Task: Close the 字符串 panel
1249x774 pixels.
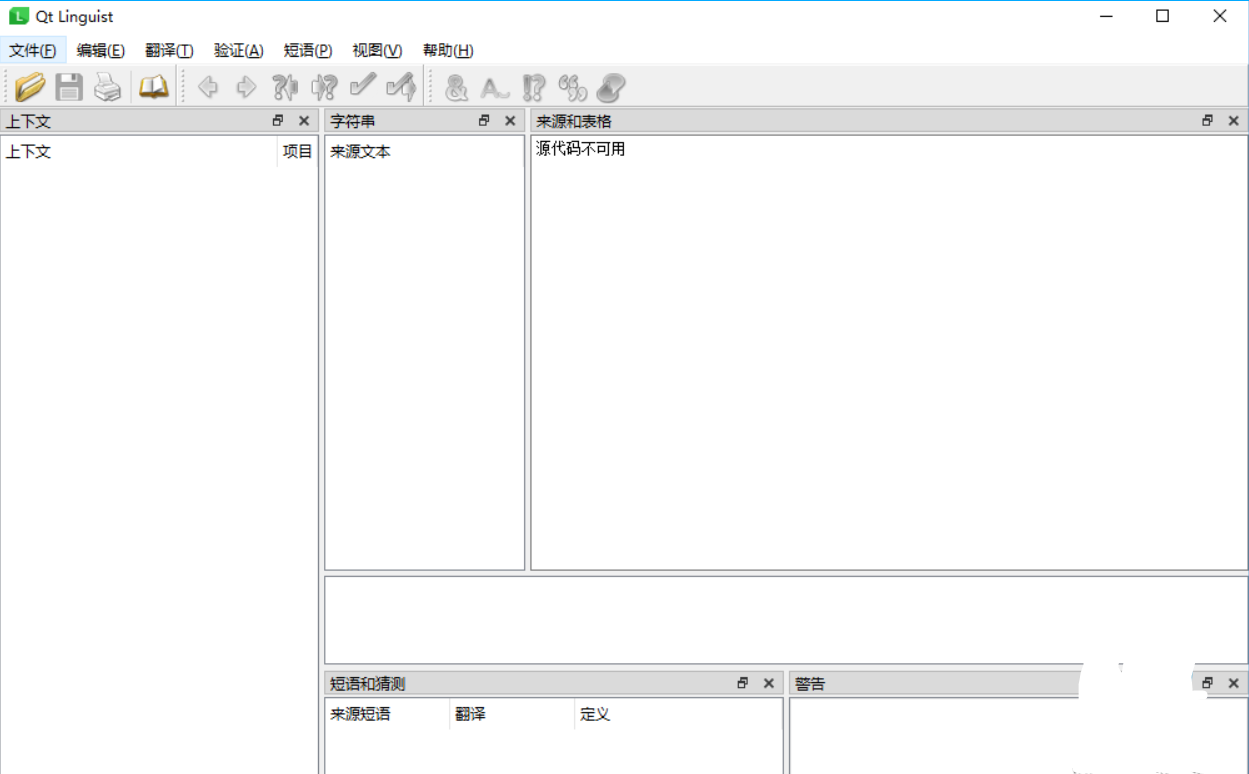Action: click(x=510, y=121)
